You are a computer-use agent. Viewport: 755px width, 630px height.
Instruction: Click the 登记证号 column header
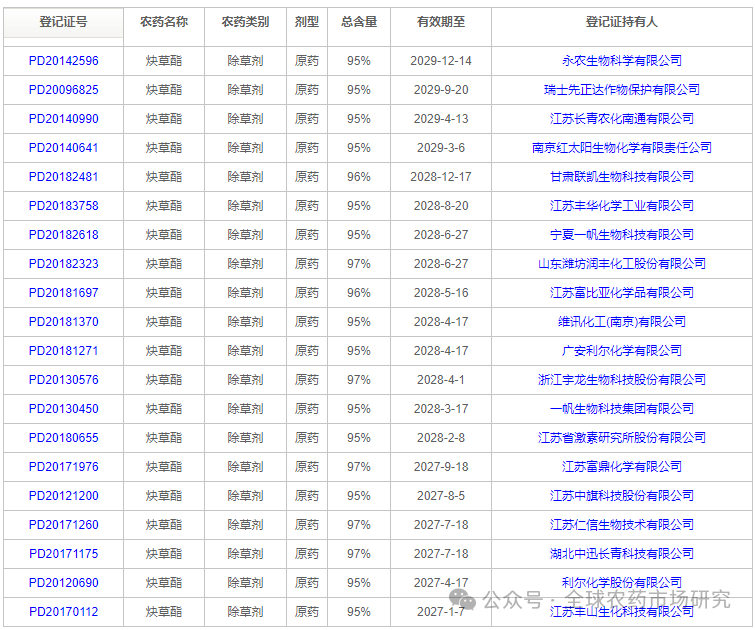coord(64,22)
